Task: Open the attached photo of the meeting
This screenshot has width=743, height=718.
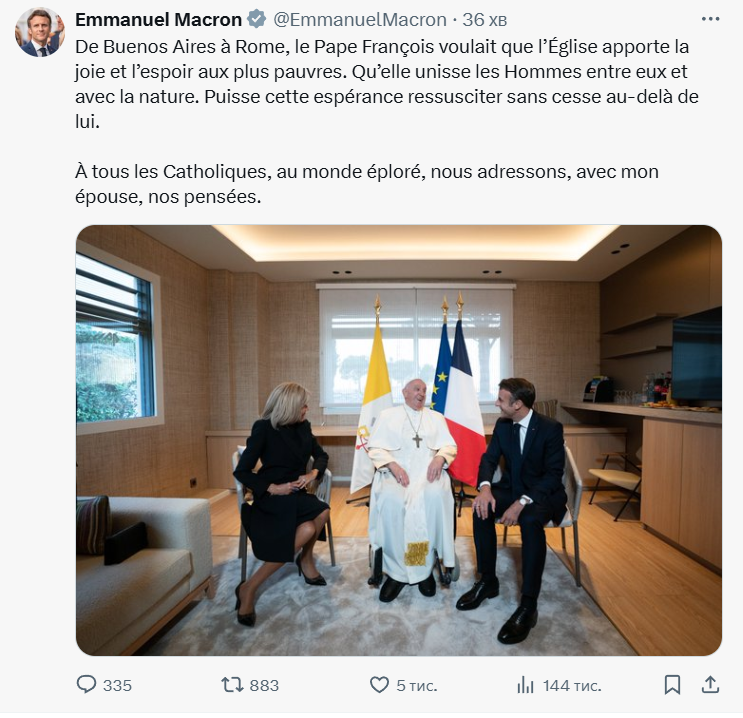Action: point(399,440)
